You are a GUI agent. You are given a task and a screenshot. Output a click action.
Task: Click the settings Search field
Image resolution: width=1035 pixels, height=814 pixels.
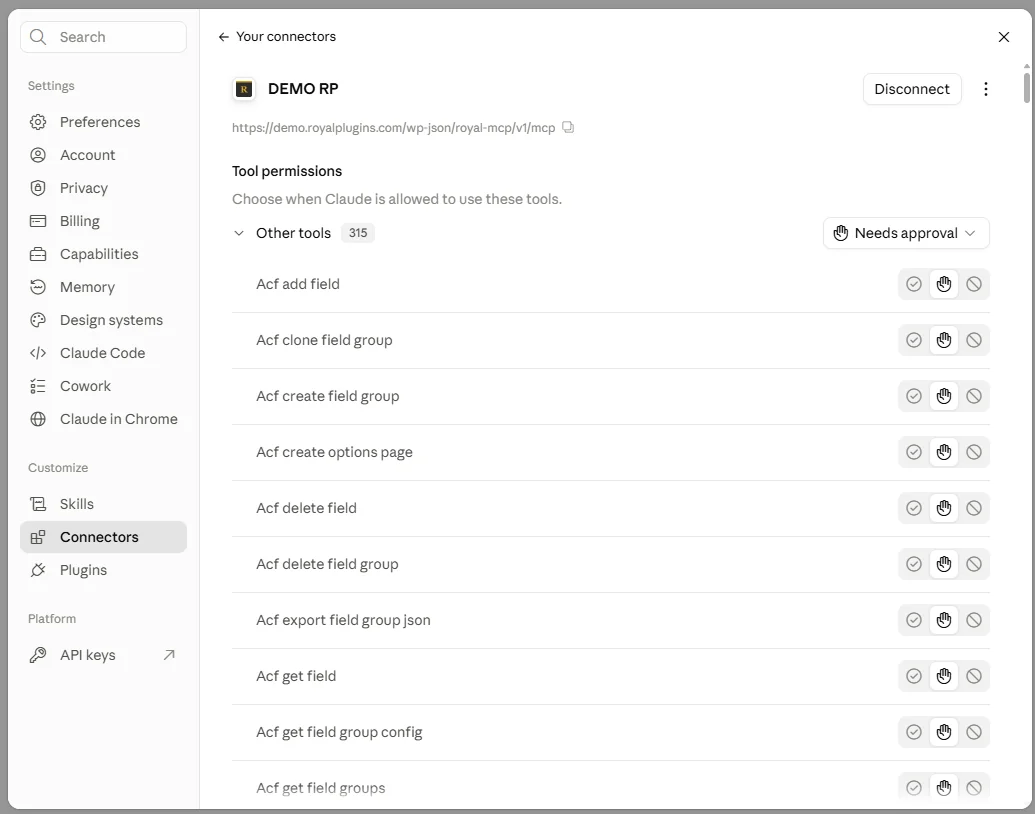(104, 37)
